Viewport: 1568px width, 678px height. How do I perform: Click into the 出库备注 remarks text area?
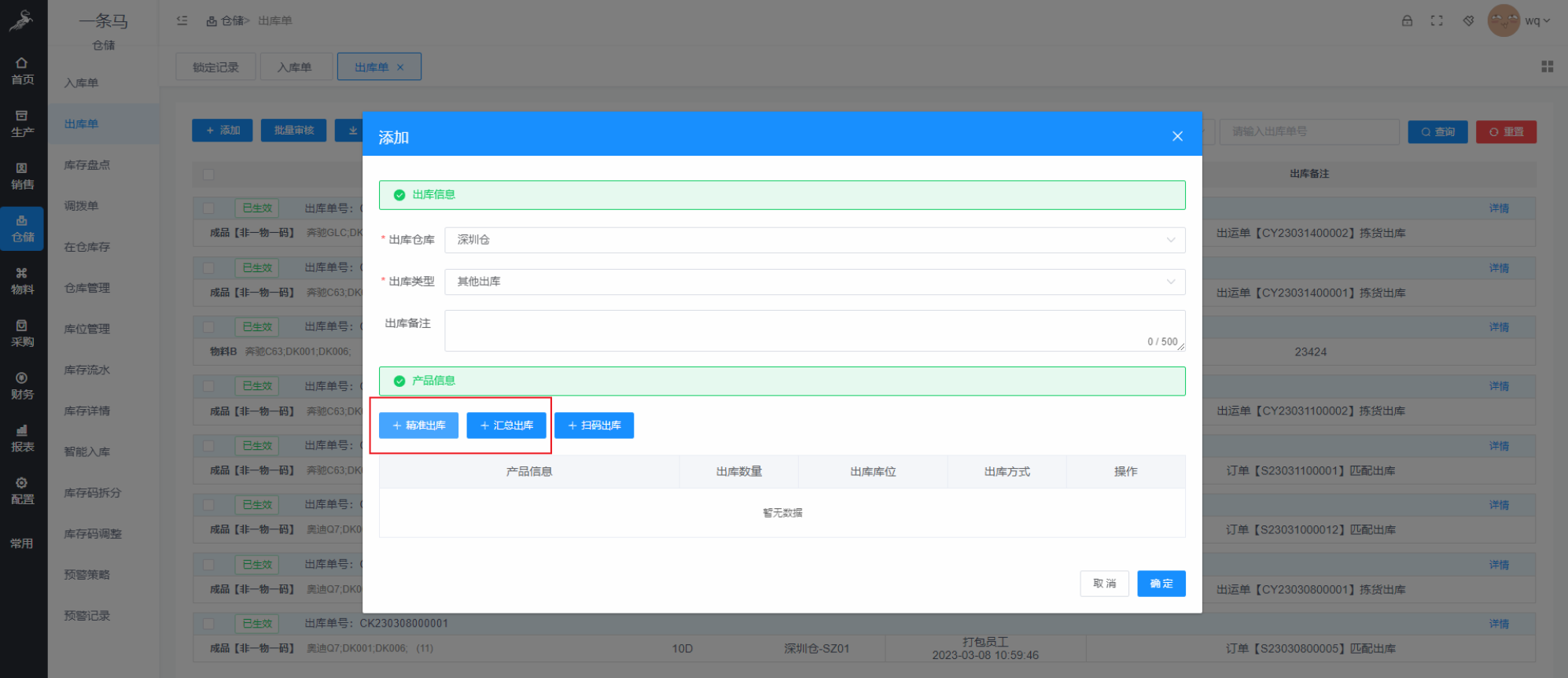(814, 330)
